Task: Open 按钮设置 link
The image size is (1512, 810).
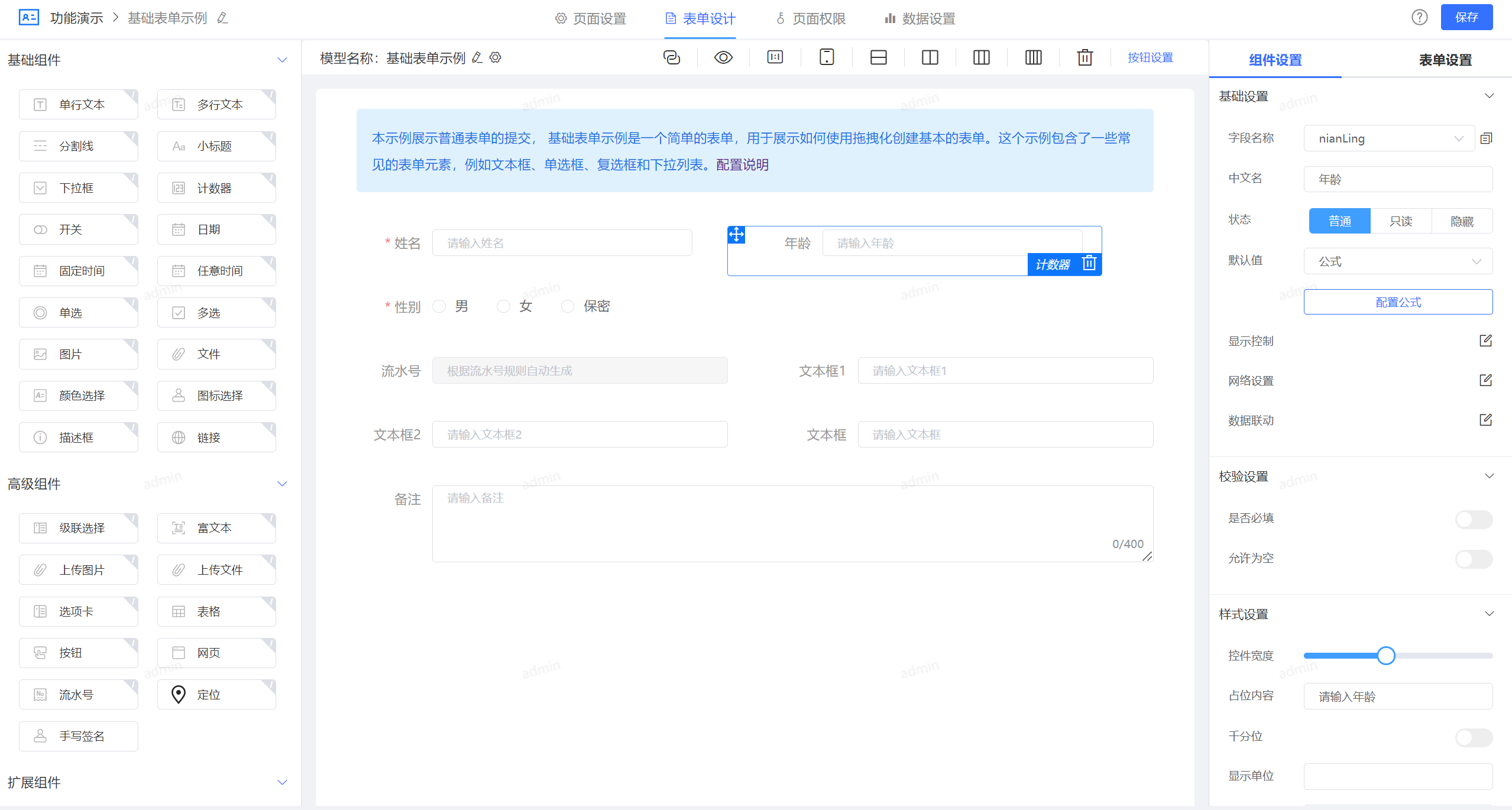Action: coord(1150,57)
